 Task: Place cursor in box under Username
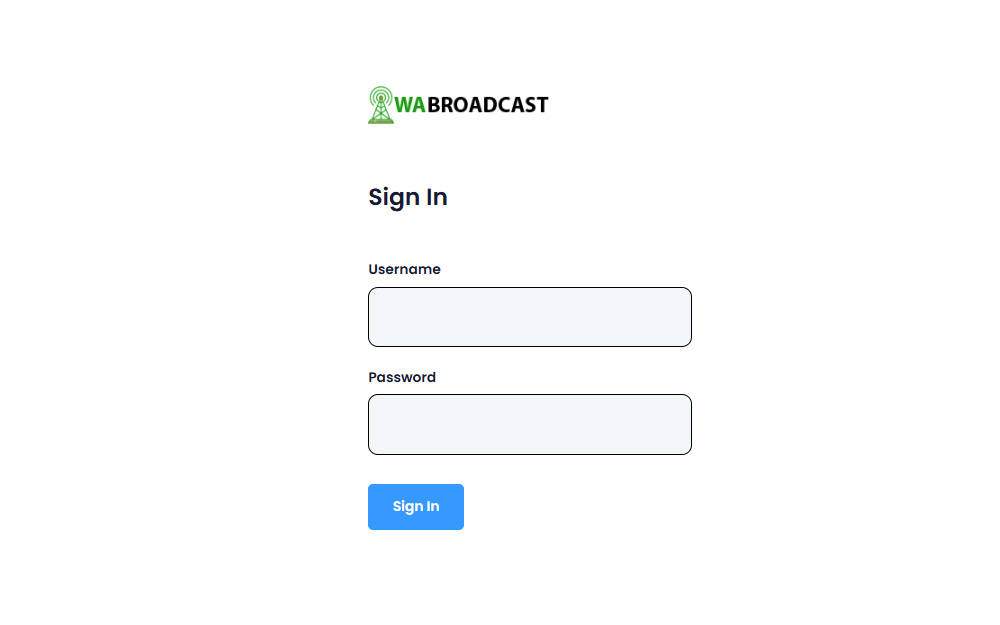click(529, 317)
